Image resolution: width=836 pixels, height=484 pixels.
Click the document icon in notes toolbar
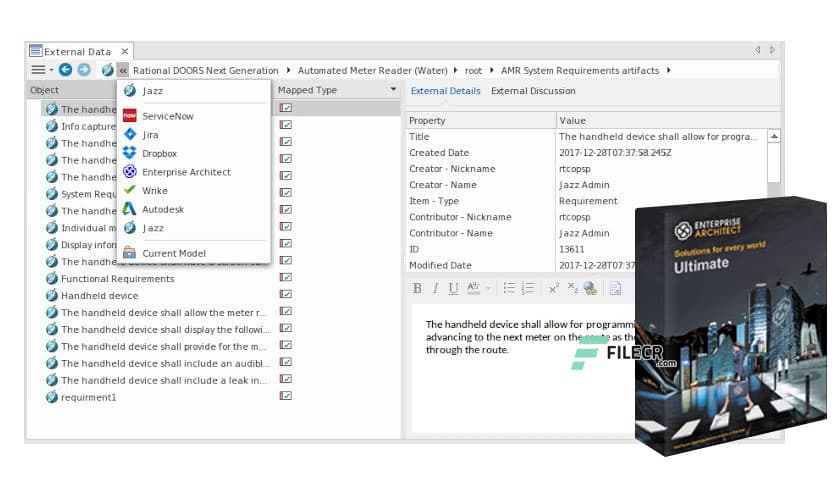pyautogui.click(x=615, y=288)
